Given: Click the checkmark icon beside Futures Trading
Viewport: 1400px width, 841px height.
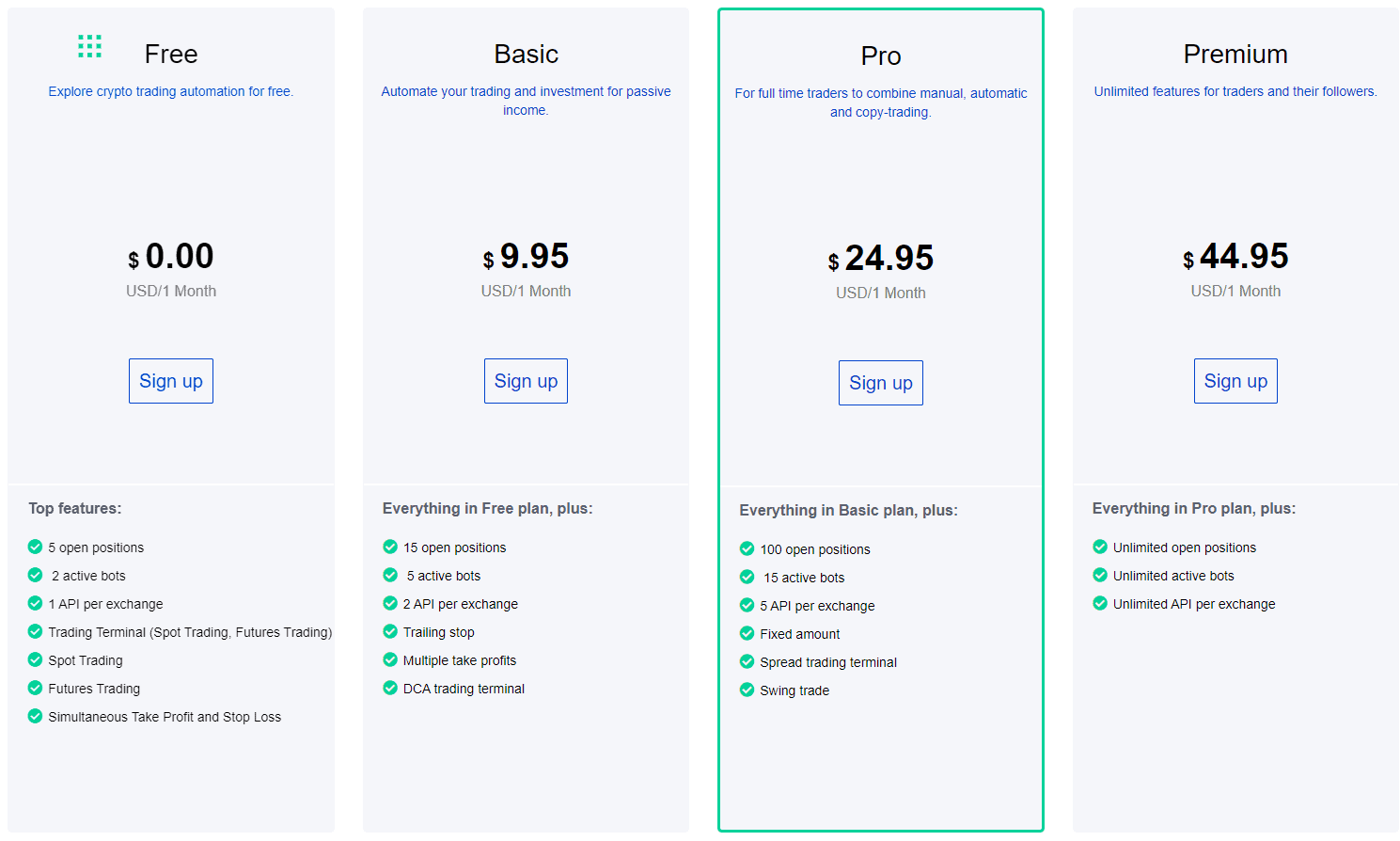Looking at the screenshot, I should (35, 688).
